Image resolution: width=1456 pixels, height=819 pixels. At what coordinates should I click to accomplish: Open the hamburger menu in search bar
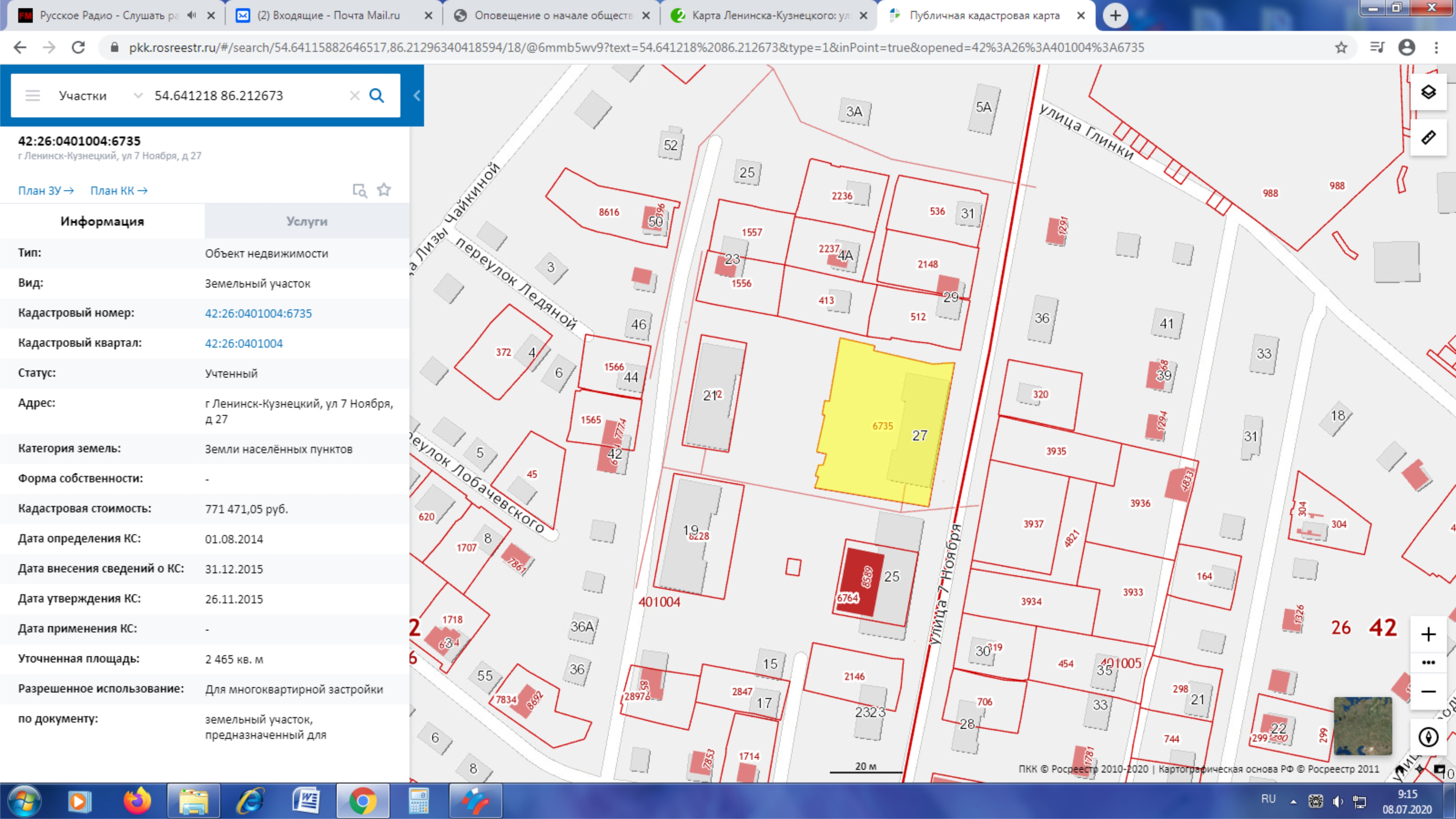(x=33, y=95)
